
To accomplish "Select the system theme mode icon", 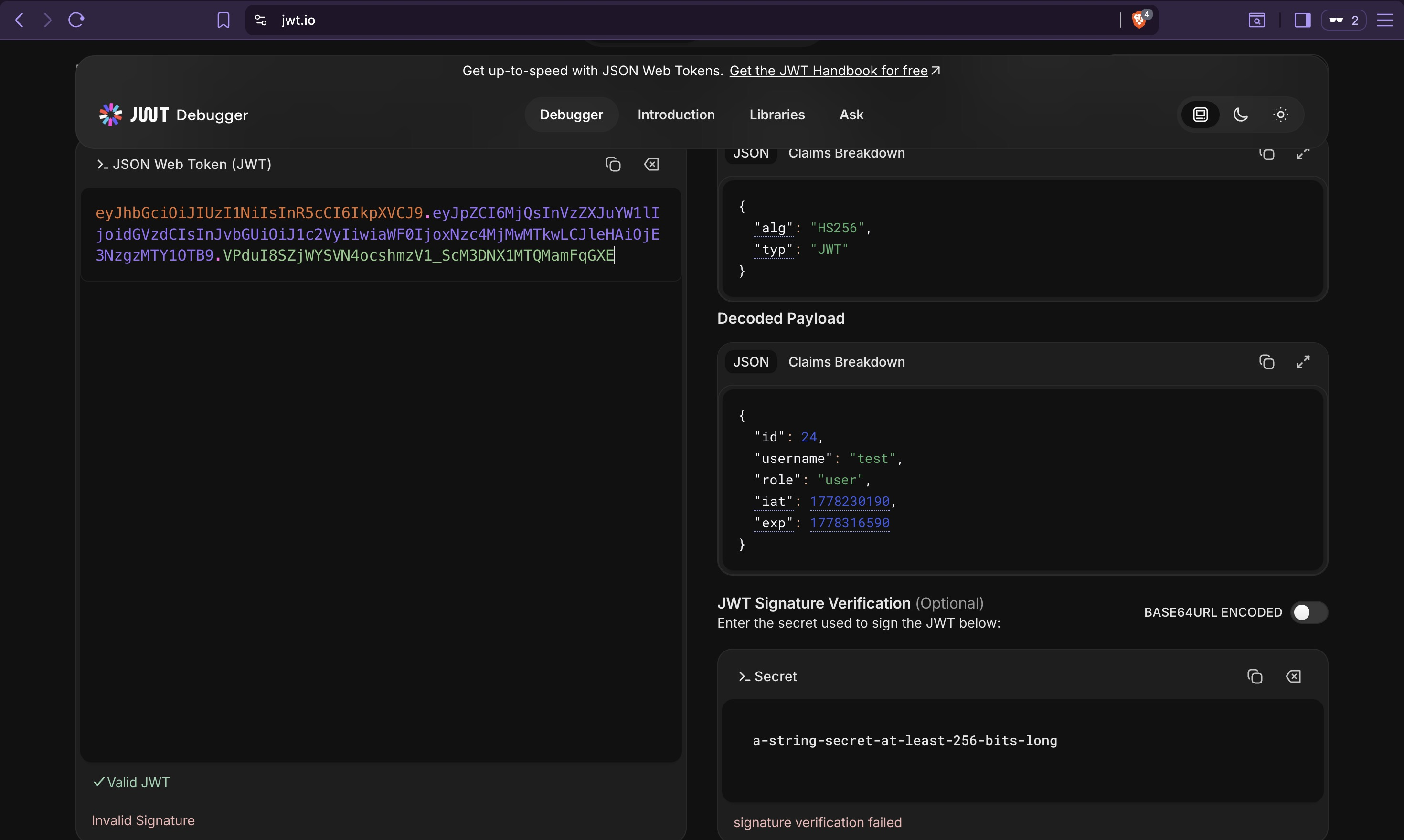I will coord(1200,115).
